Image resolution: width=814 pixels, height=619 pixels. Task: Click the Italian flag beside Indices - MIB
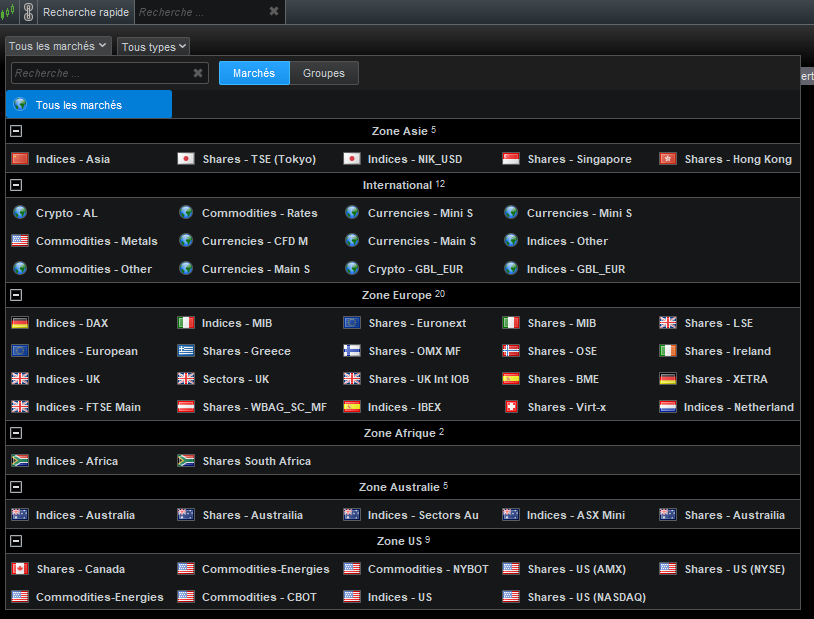coord(186,322)
